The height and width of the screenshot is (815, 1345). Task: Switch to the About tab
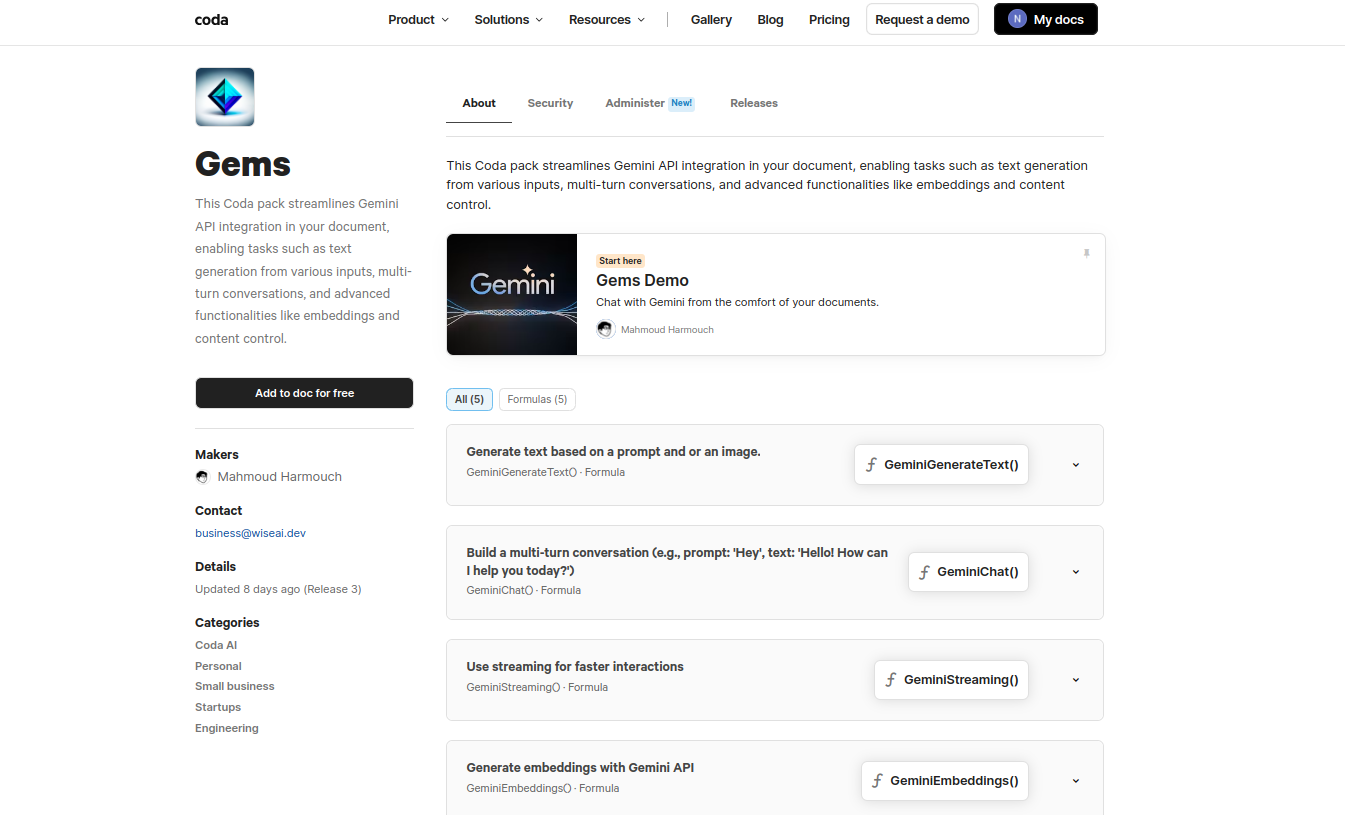click(479, 103)
